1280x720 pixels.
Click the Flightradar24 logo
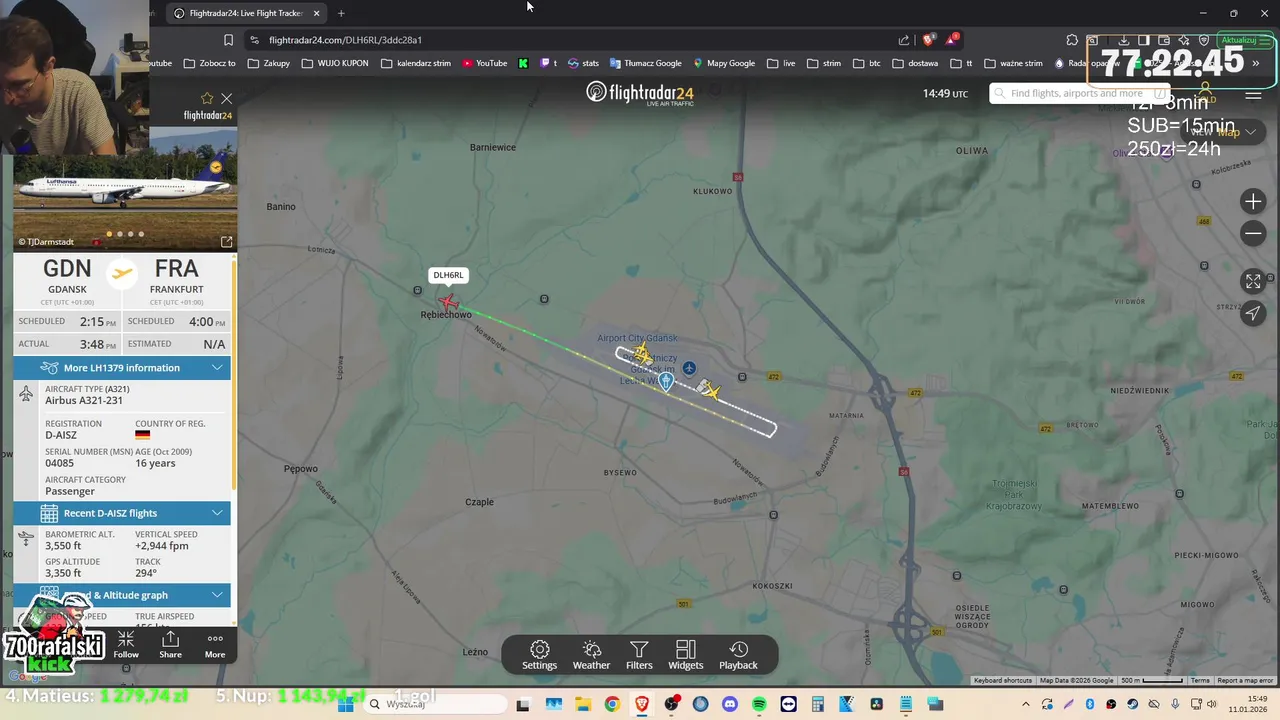[x=640, y=93]
